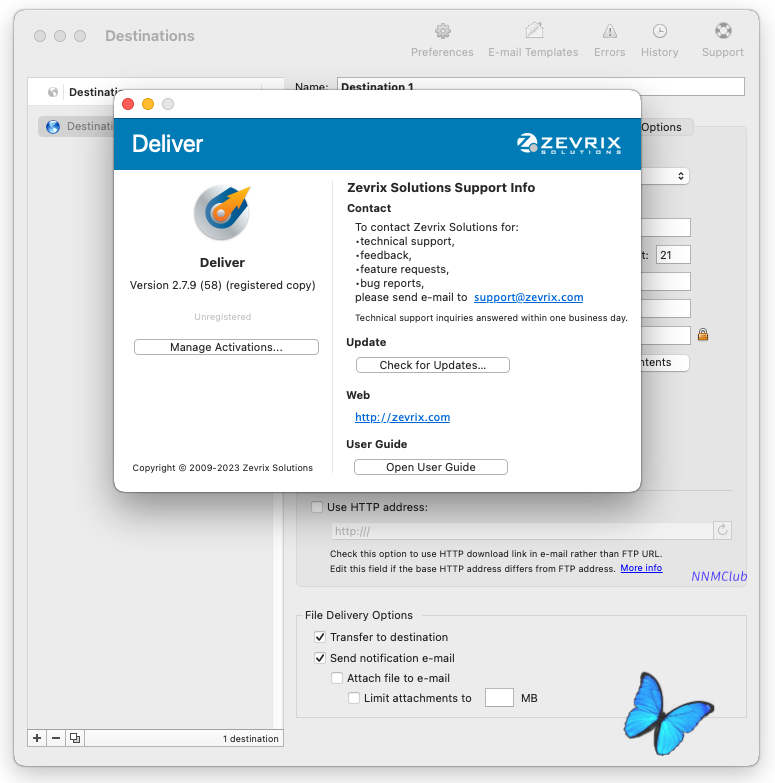Click Check for Updates button
The image size is (775, 783).
pyautogui.click(x=432, y=365)
